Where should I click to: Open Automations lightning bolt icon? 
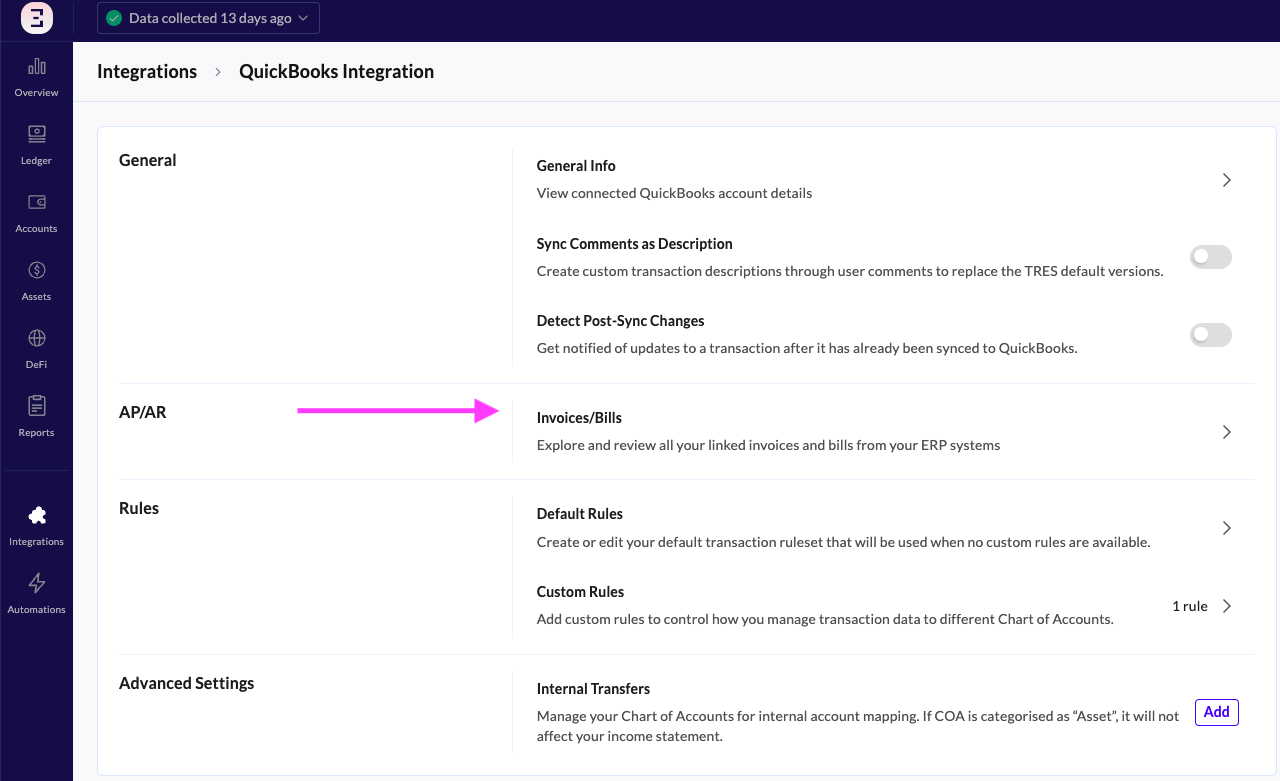[37, 583]
